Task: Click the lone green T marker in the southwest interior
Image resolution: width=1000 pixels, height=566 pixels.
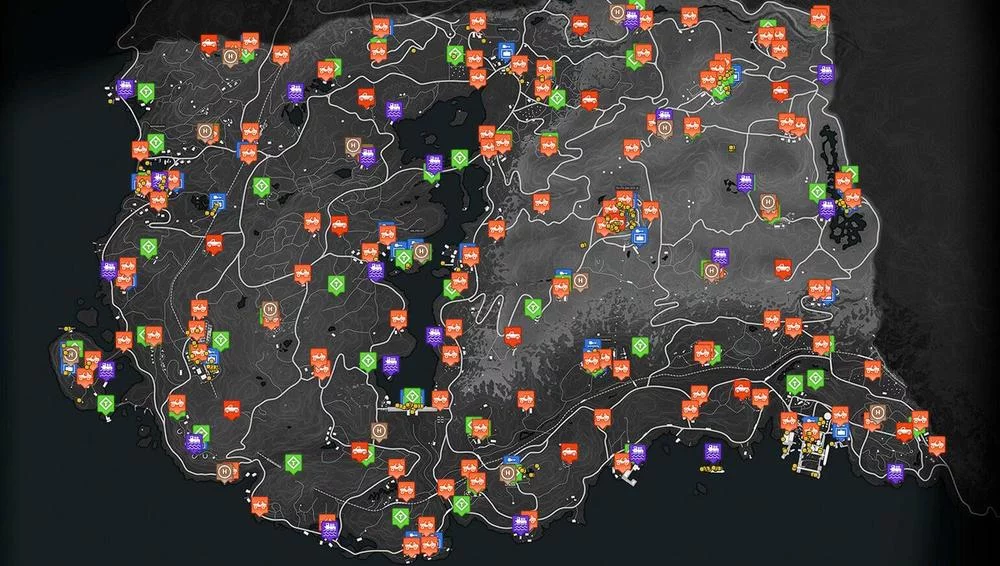Action: click(293, 463)
